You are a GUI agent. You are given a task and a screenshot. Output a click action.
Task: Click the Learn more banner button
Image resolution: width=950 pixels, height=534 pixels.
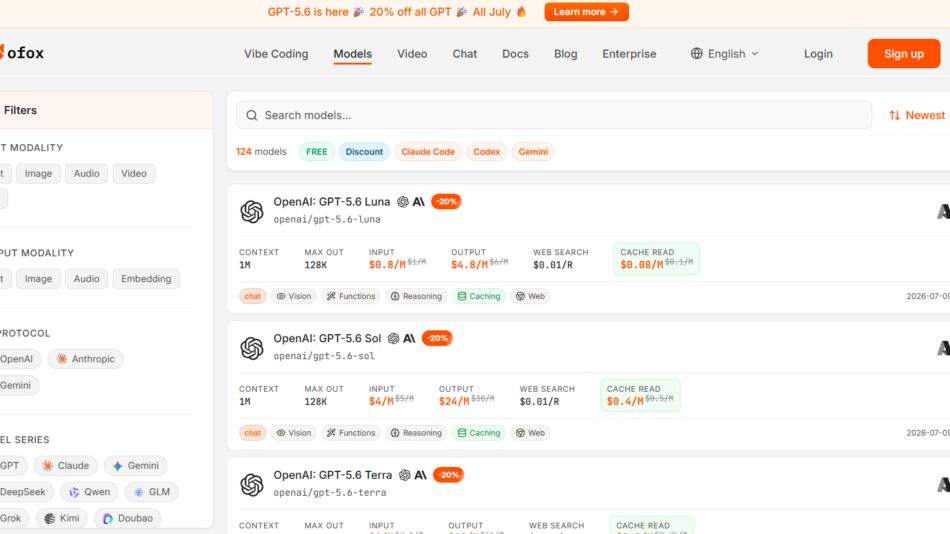[586, 12]
